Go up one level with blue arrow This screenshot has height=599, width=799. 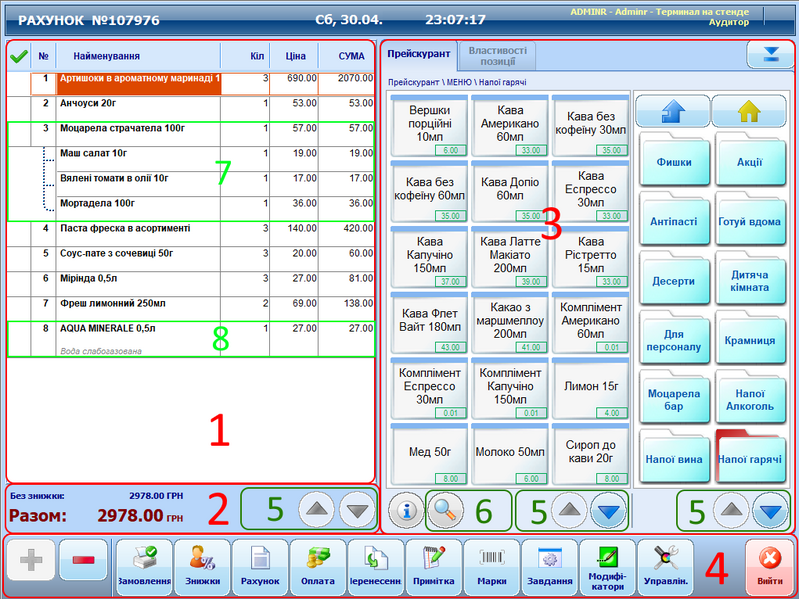pyautogui.click(x=673, y=110)
